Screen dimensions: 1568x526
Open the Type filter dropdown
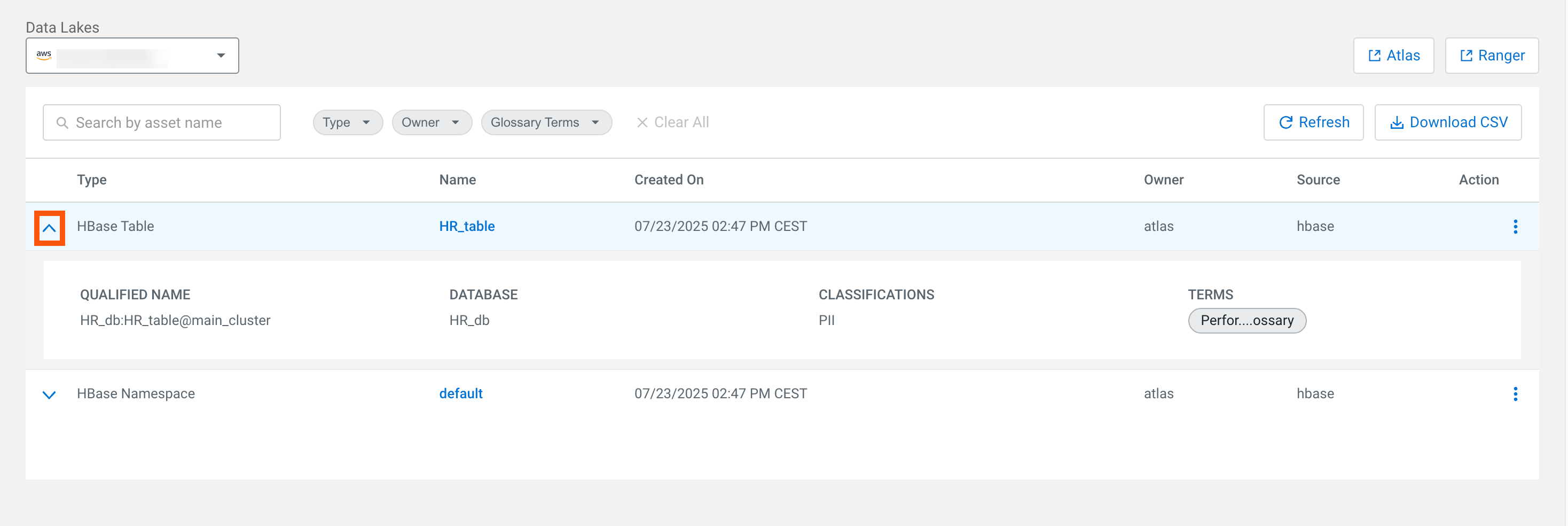347,122
